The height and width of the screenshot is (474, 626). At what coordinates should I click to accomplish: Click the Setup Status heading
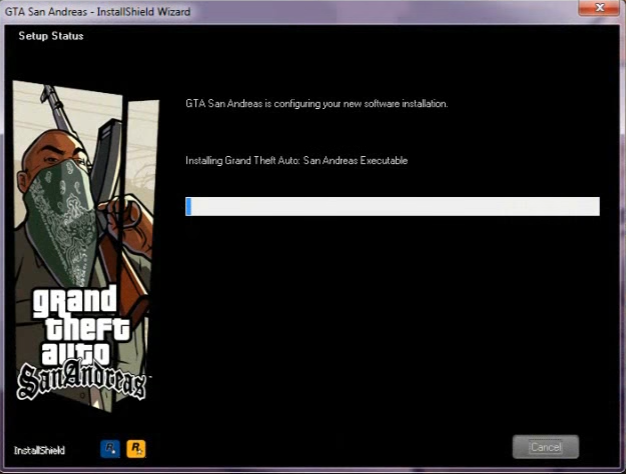[51, 36]
